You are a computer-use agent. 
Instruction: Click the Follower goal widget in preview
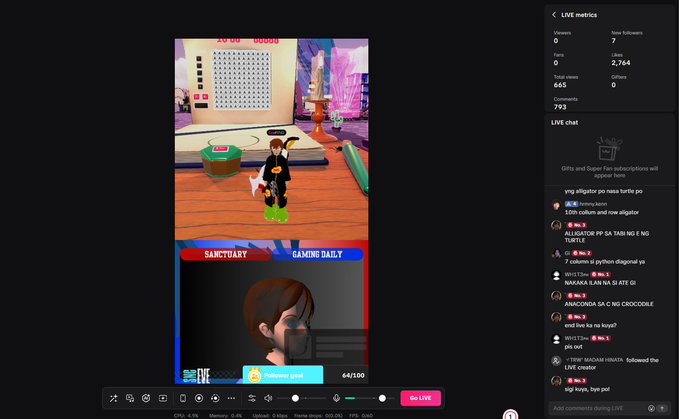tap(283, 375)
